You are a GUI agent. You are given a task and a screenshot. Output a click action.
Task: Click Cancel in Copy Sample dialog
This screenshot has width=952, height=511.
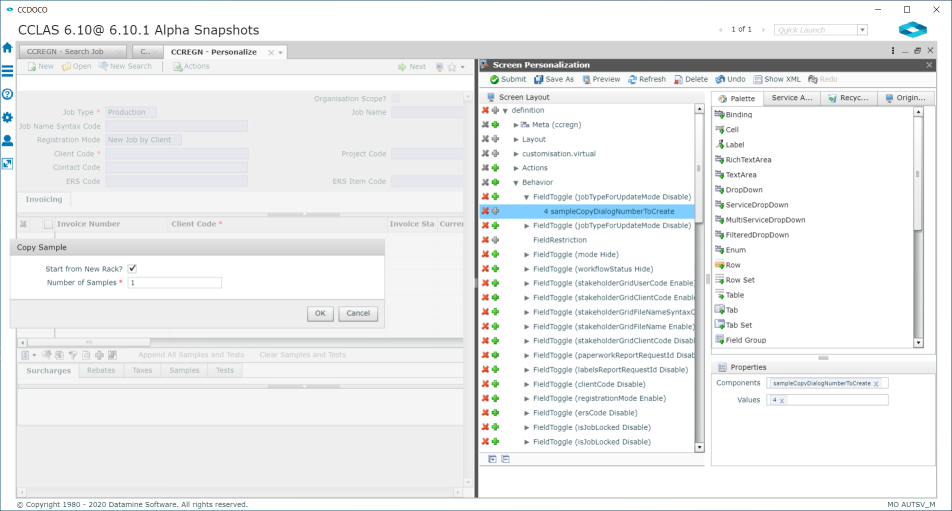point(358,313)
